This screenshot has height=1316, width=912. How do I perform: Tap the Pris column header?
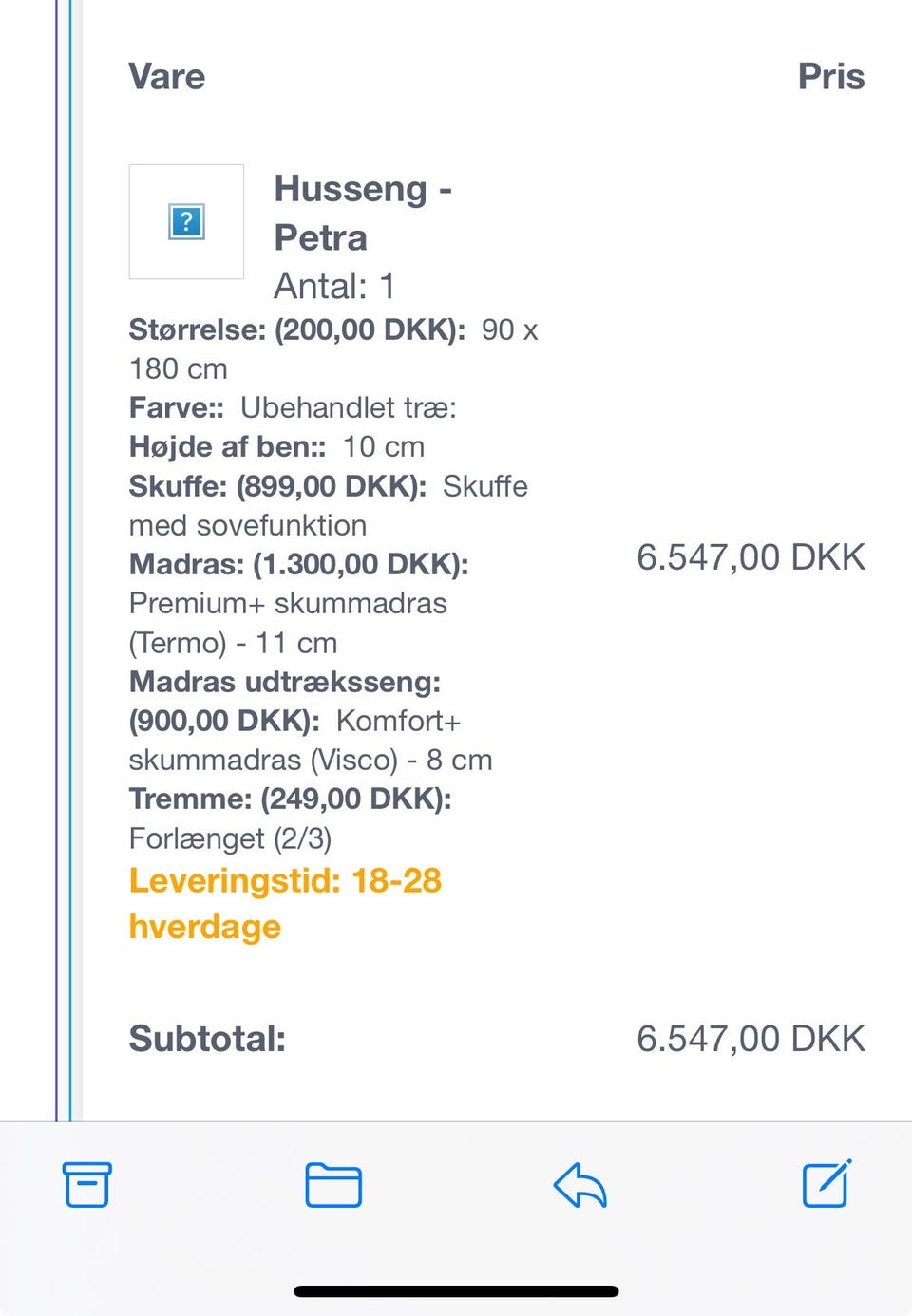(831, 76)
